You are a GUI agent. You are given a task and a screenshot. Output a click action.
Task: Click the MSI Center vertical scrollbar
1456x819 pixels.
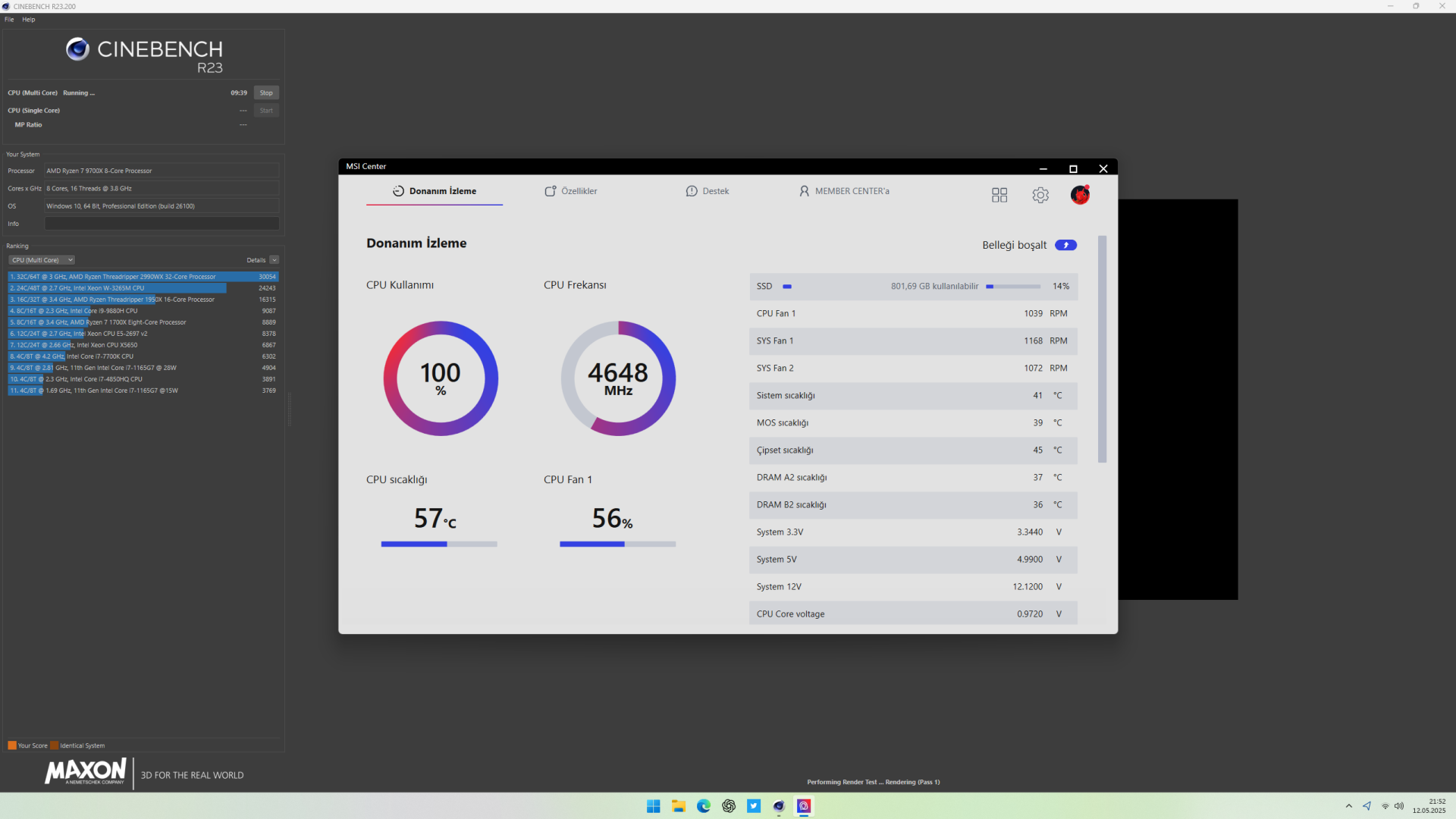[x=1102, y=349]
